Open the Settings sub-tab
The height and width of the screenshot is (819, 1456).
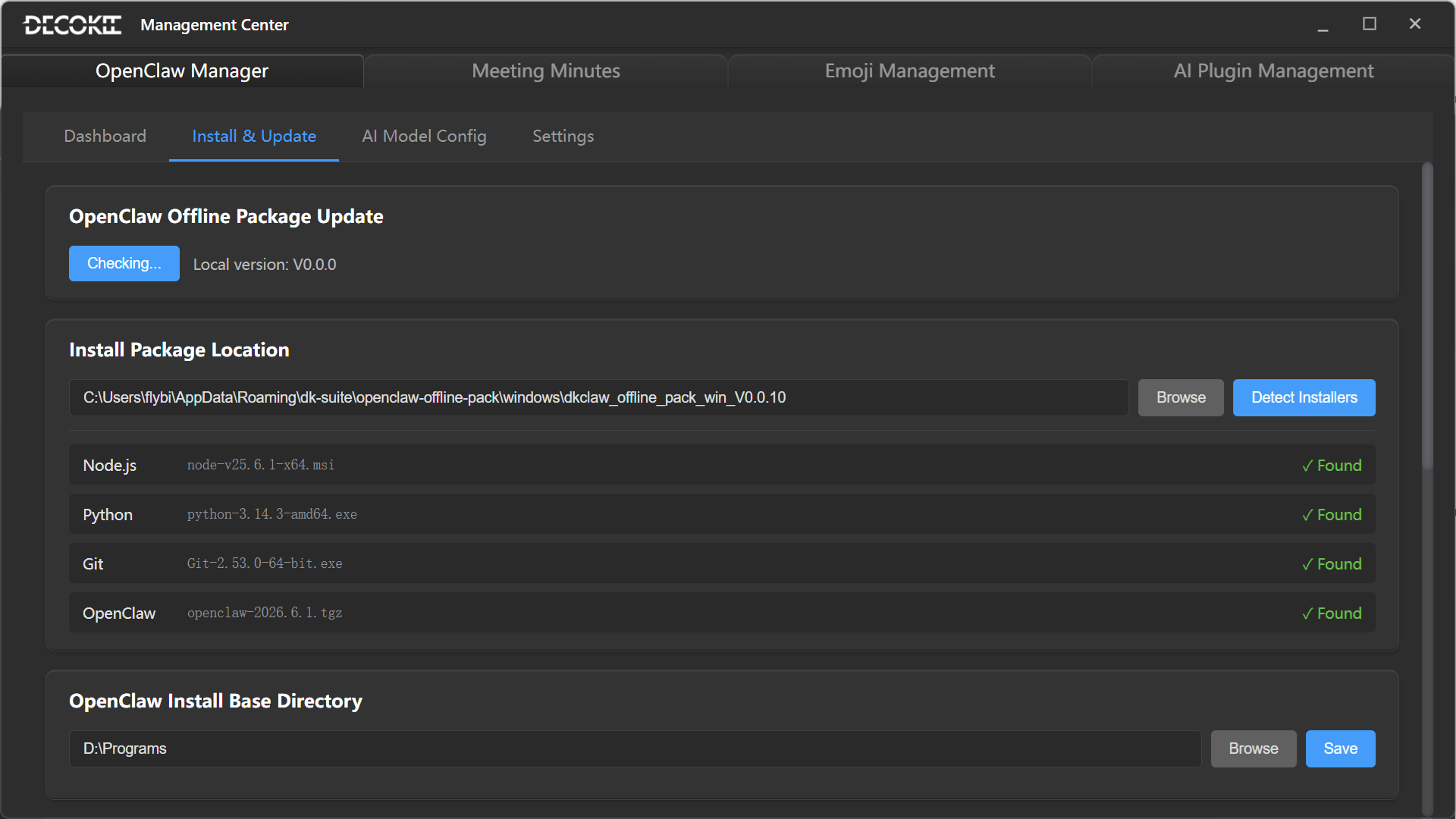click(563, 136)
